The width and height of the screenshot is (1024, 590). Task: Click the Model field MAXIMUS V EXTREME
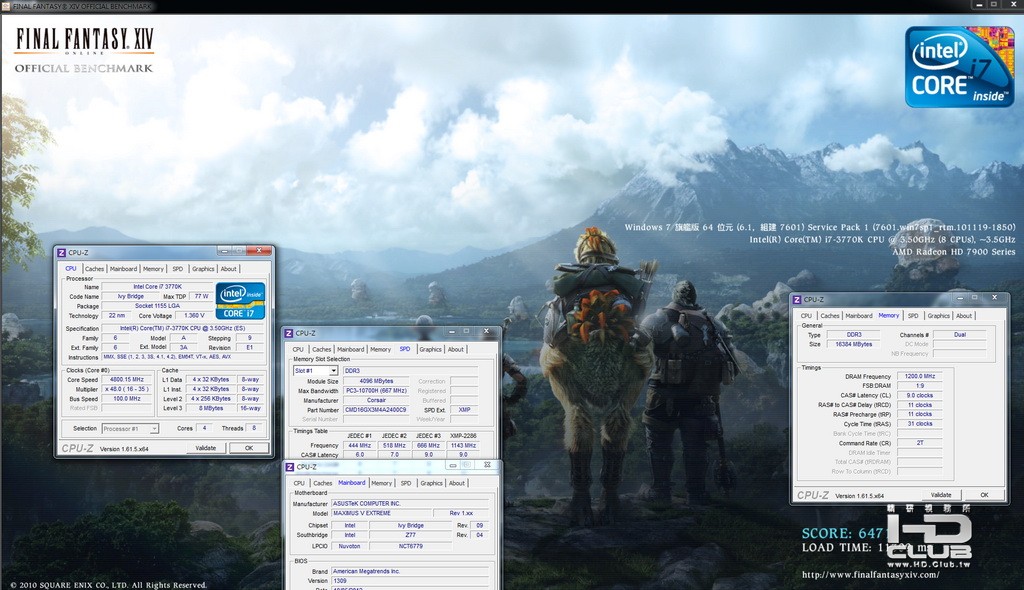[x=381, y=514]
